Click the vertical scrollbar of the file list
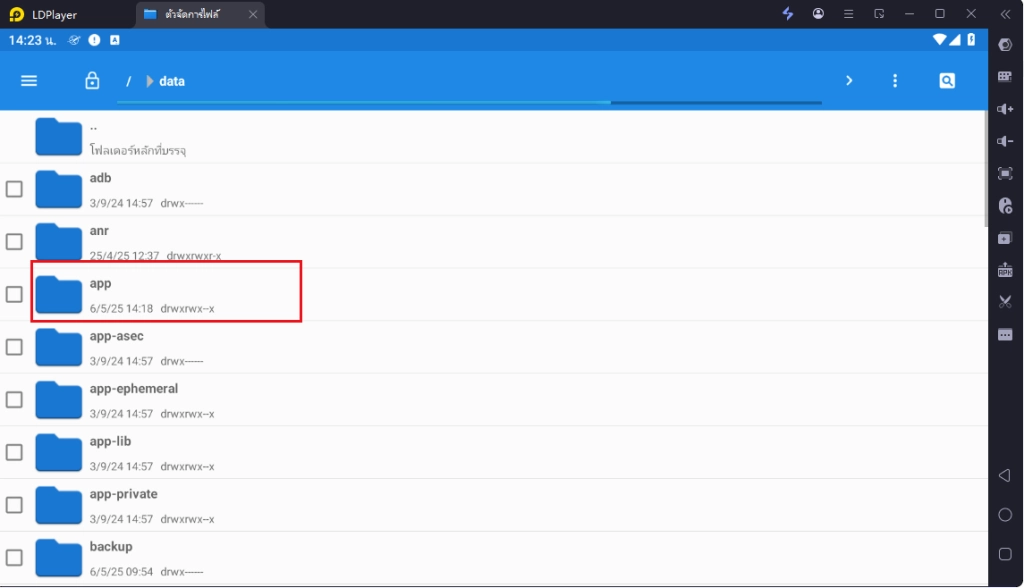 coord(985,170)
